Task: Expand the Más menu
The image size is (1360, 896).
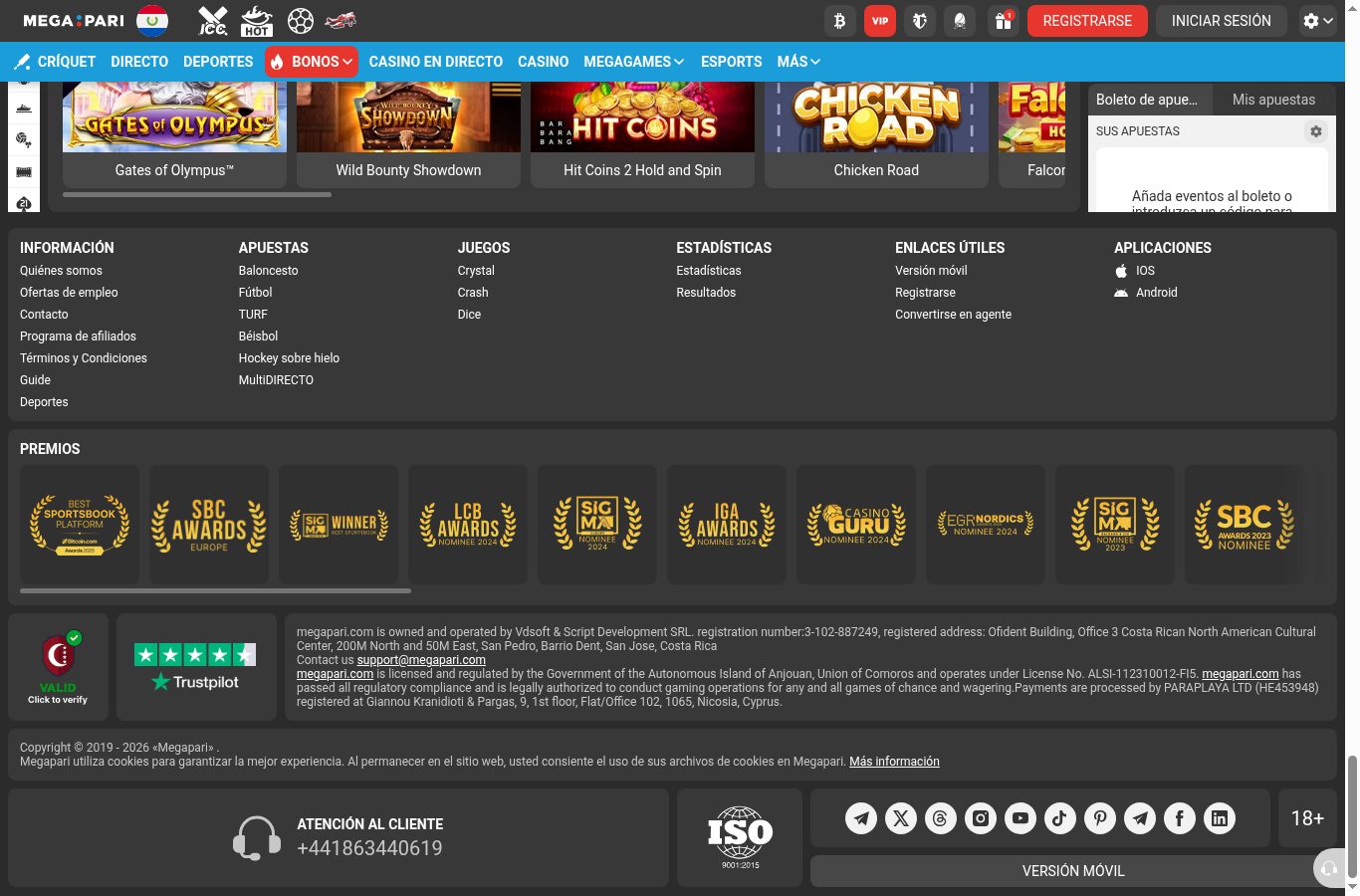Action: click(798, 62)
